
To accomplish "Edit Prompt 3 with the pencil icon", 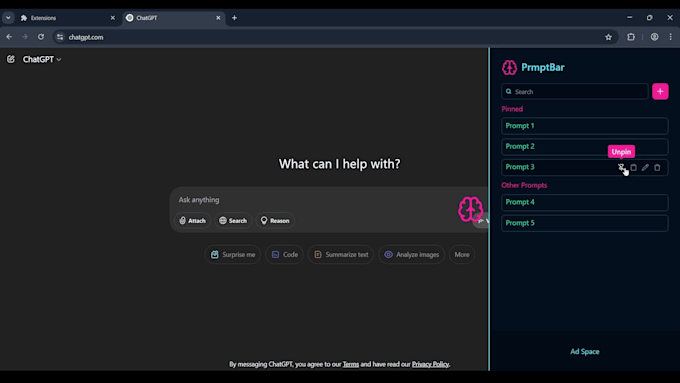I will point(645,167).
